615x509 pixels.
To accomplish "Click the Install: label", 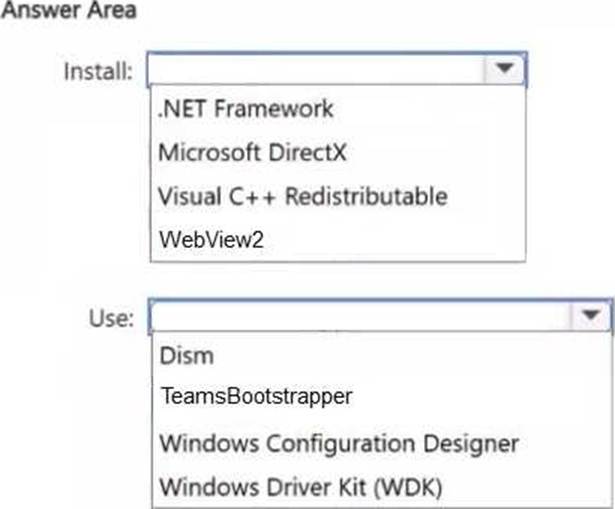I will point(98,71).
